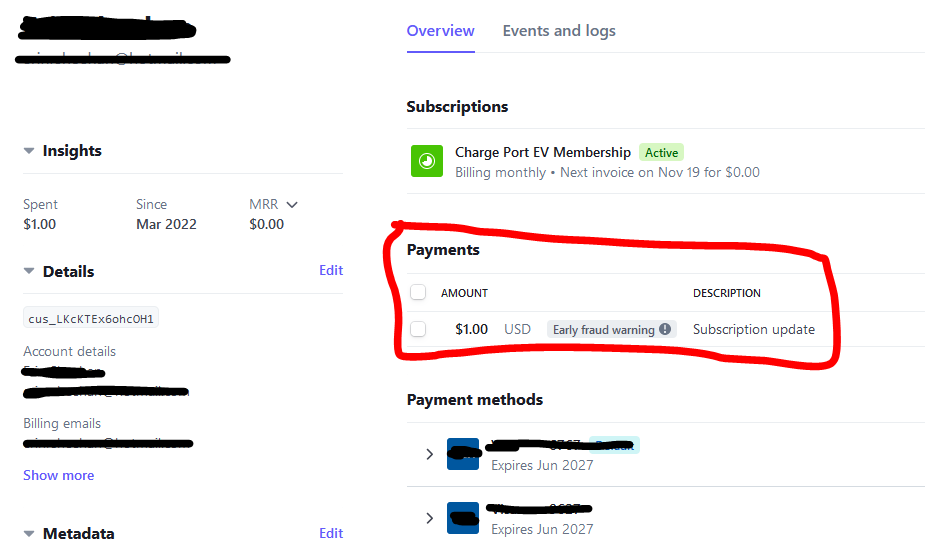Image resolution: width=925 pixels, height=548 pixels.
Task: Switch to the Events and logs tab
Action: point(559,31)
